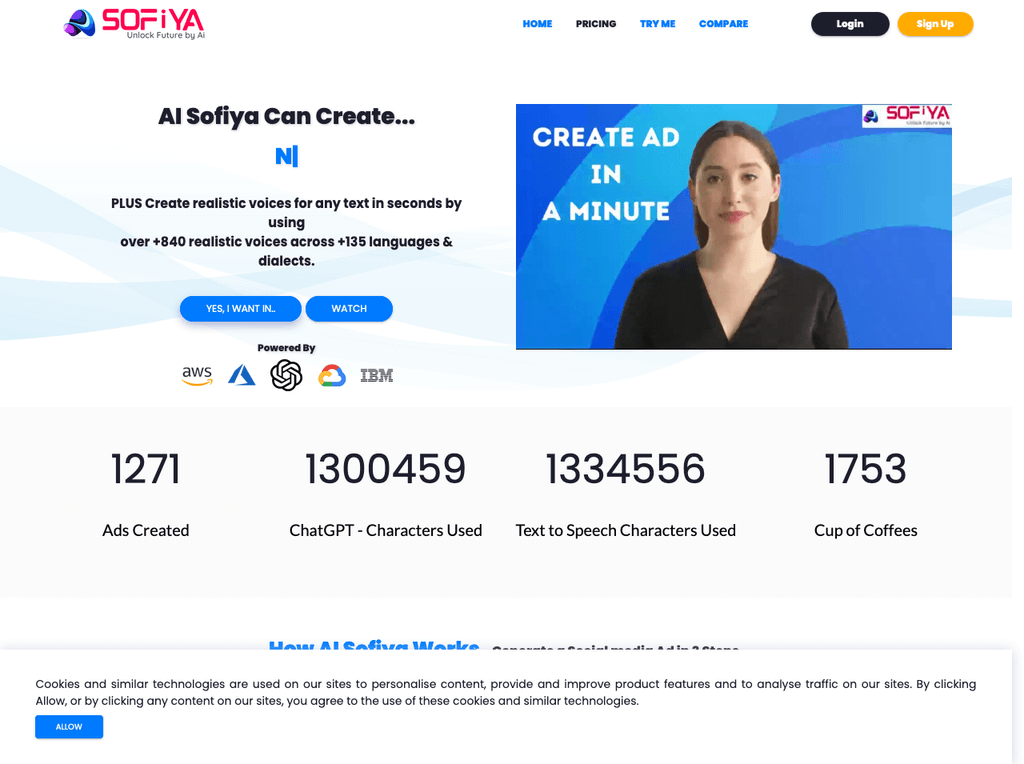Click the IBM logo
1024x764 pixels.
(x=377, y=375)
